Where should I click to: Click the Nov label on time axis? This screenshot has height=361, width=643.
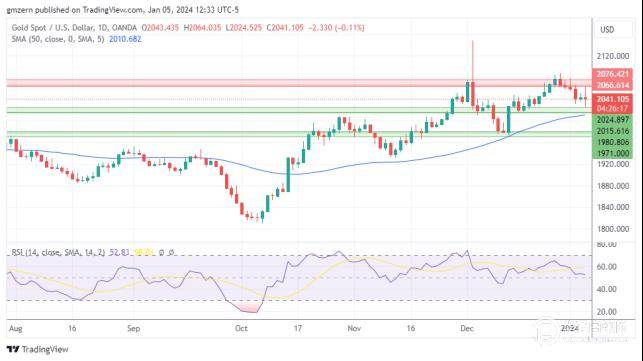tap(354, 329)
